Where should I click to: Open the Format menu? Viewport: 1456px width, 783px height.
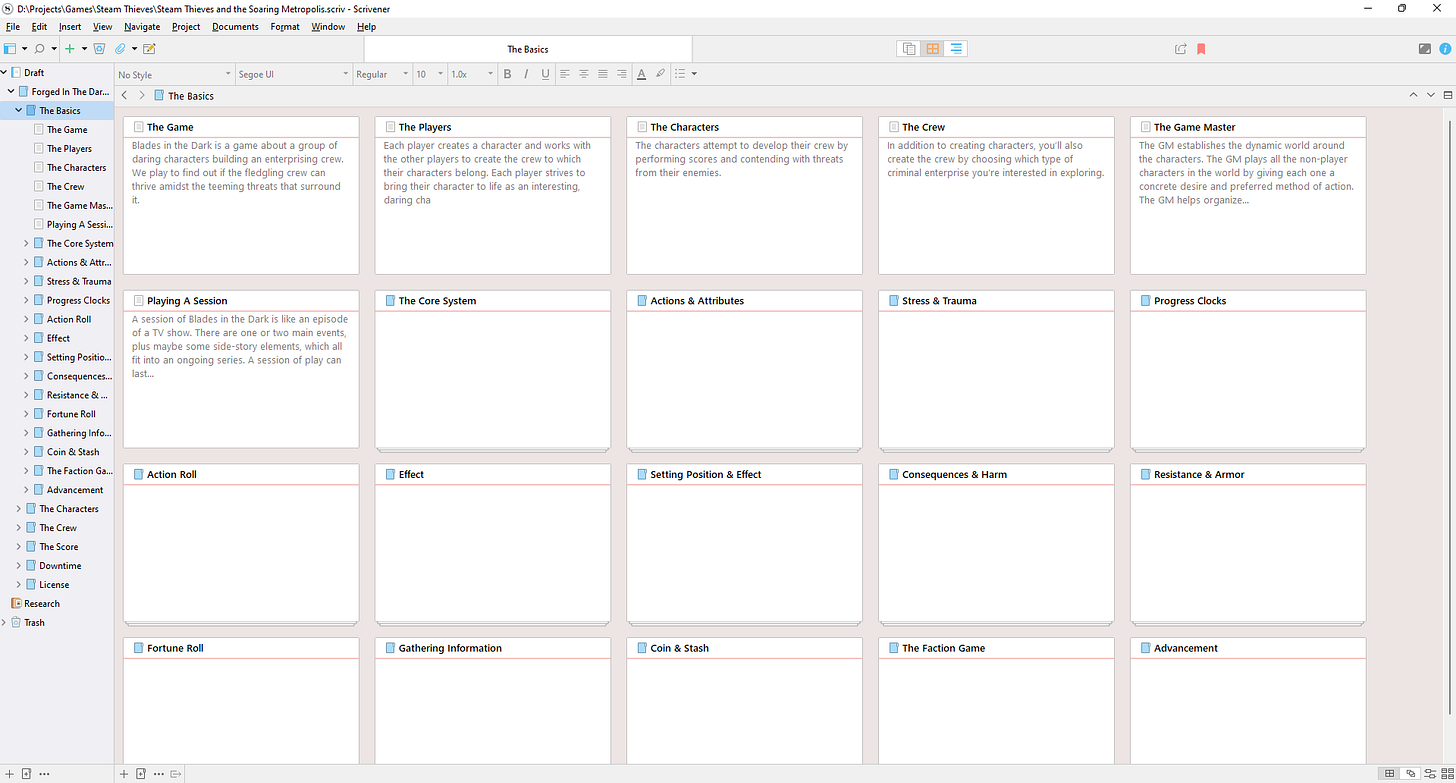pos(285,27)
